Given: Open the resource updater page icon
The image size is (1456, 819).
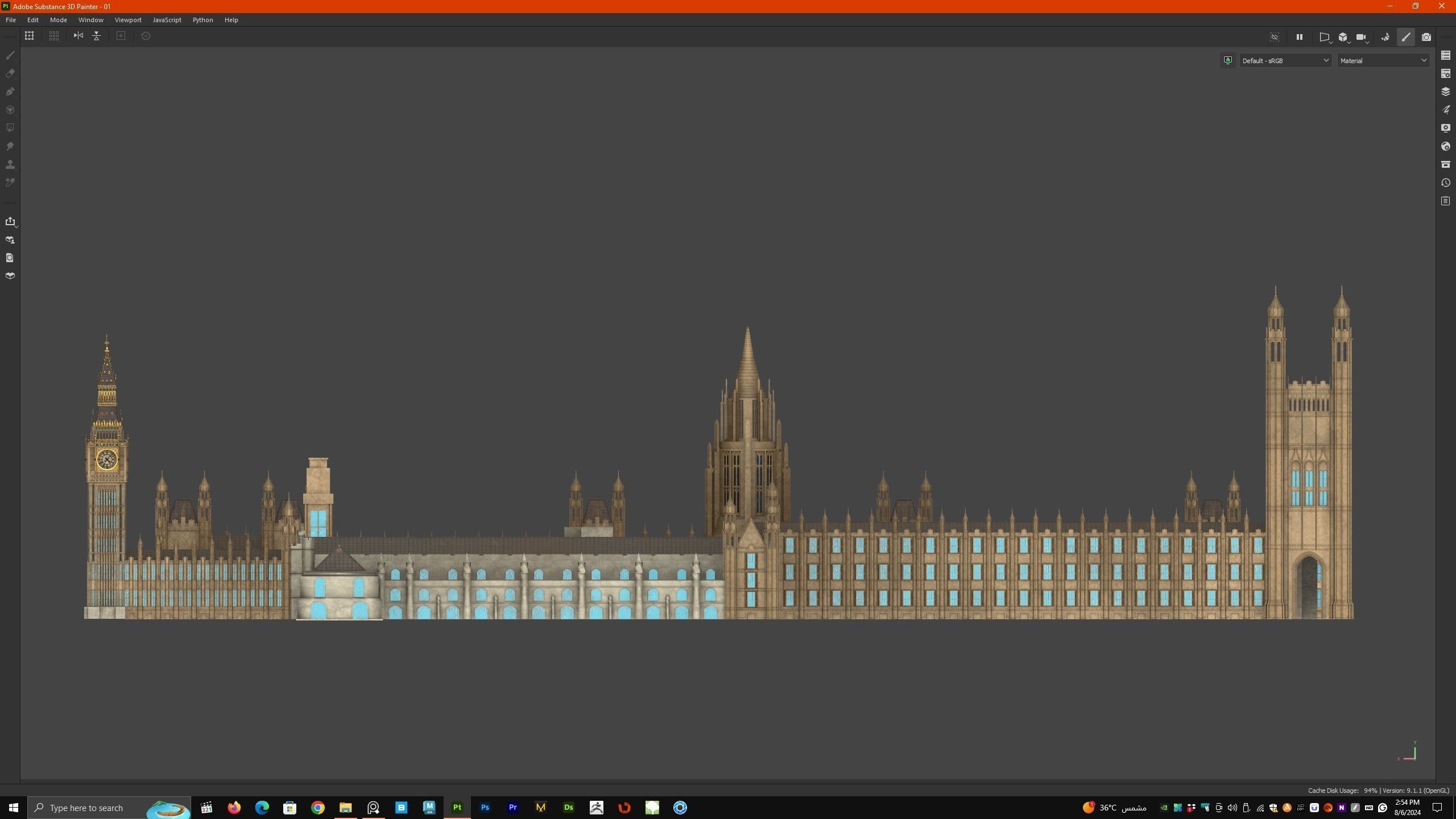Looking at the screenshot, I should (x=10, y=258).
